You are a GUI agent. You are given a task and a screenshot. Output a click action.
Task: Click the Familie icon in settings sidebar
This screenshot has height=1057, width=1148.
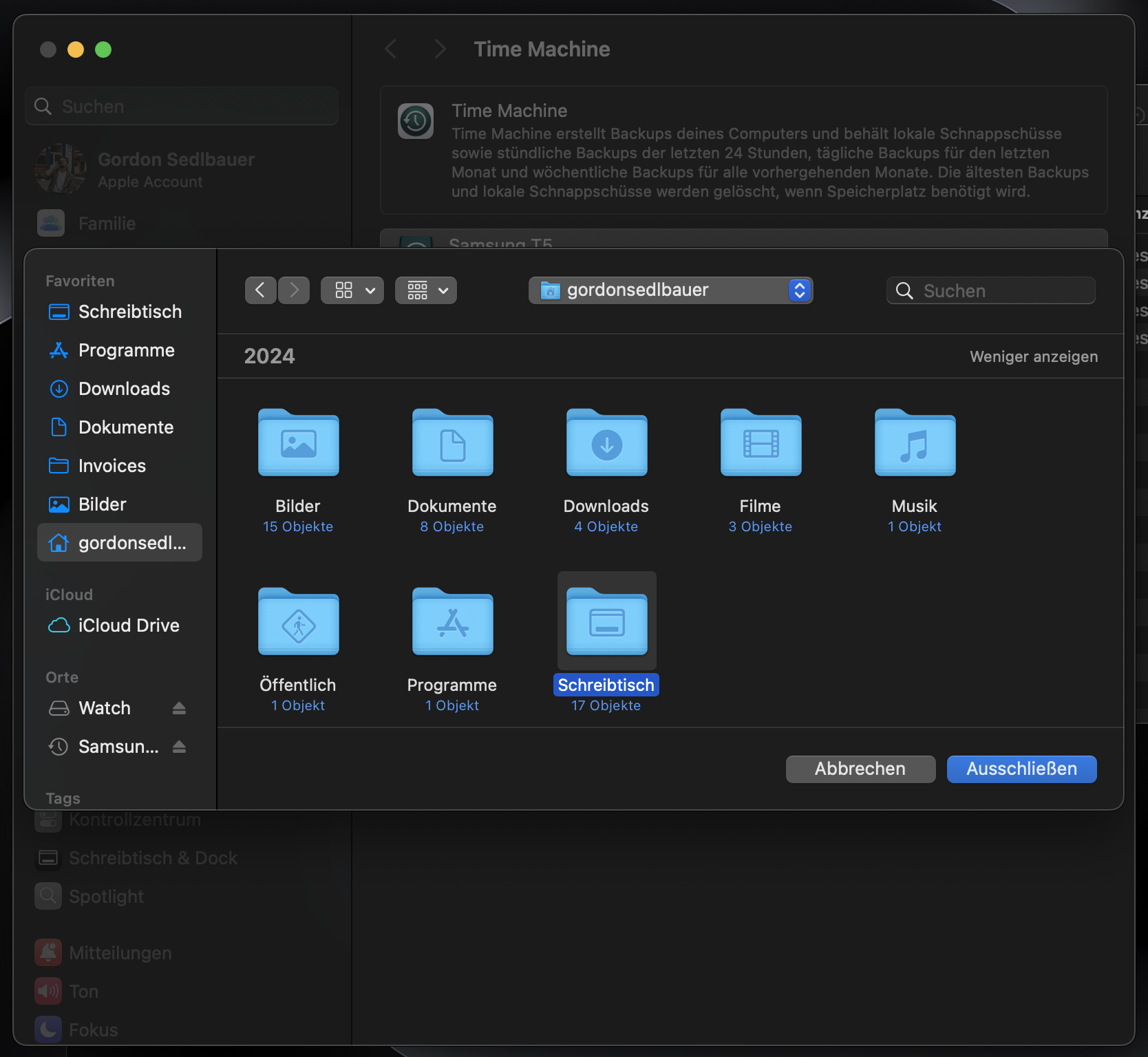pos(51,224)
